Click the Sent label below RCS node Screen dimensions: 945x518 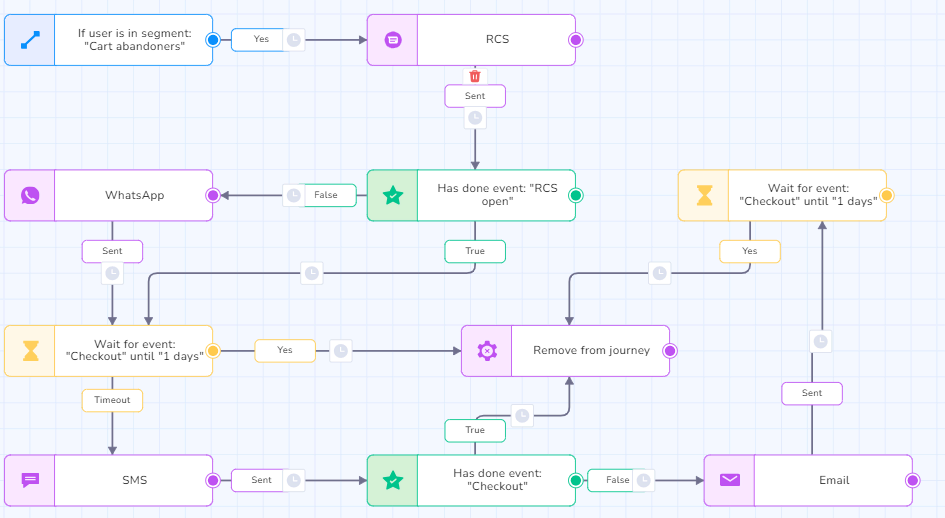475,96
